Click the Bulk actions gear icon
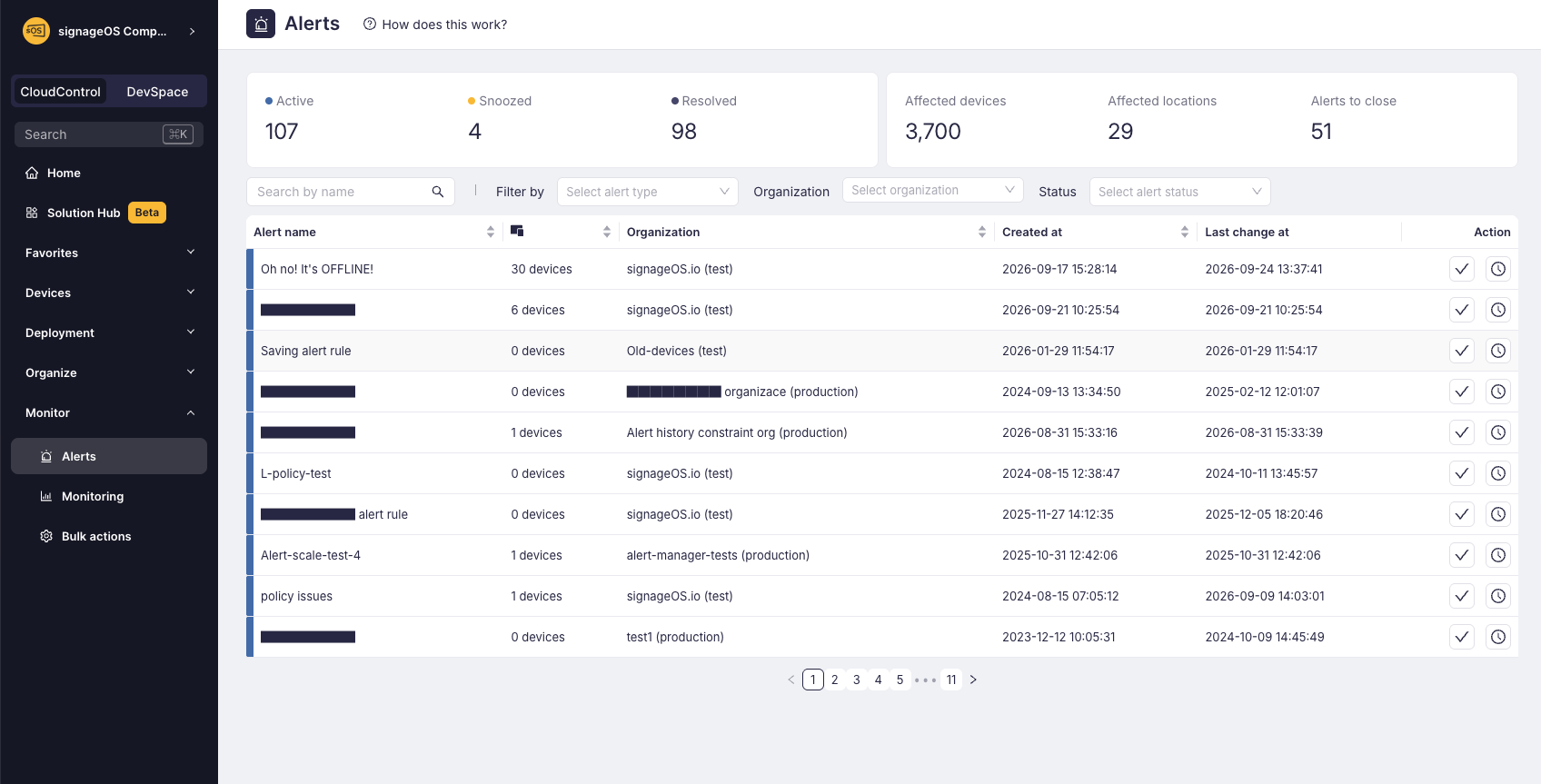This screenshot has width=1541, height=784. click(46, 536)
